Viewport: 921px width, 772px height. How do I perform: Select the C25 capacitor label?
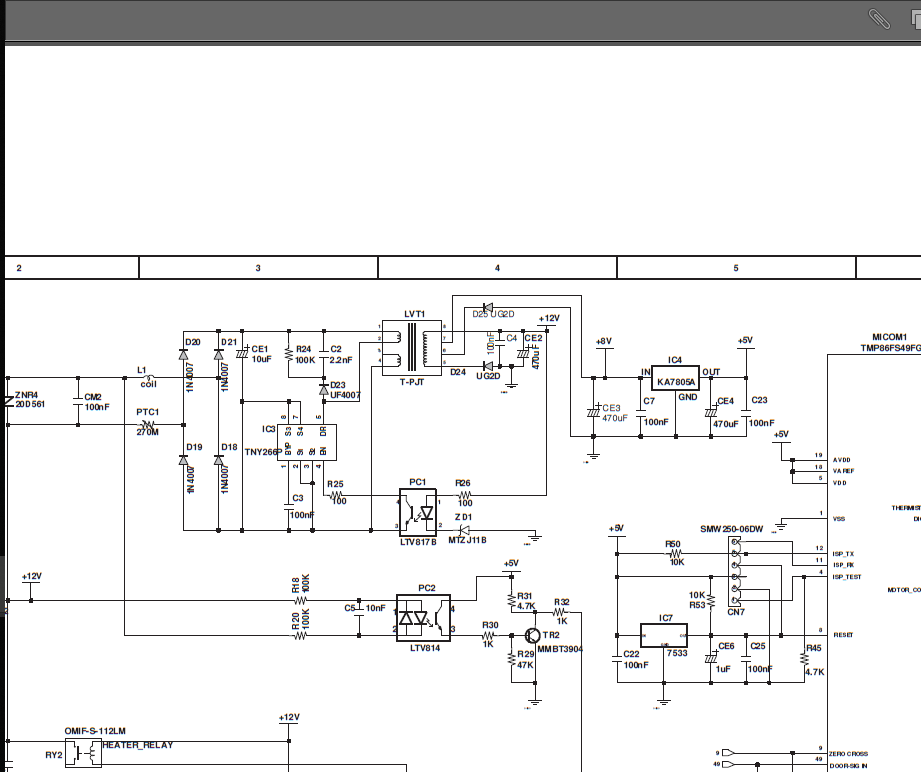(x=758, y=646)
